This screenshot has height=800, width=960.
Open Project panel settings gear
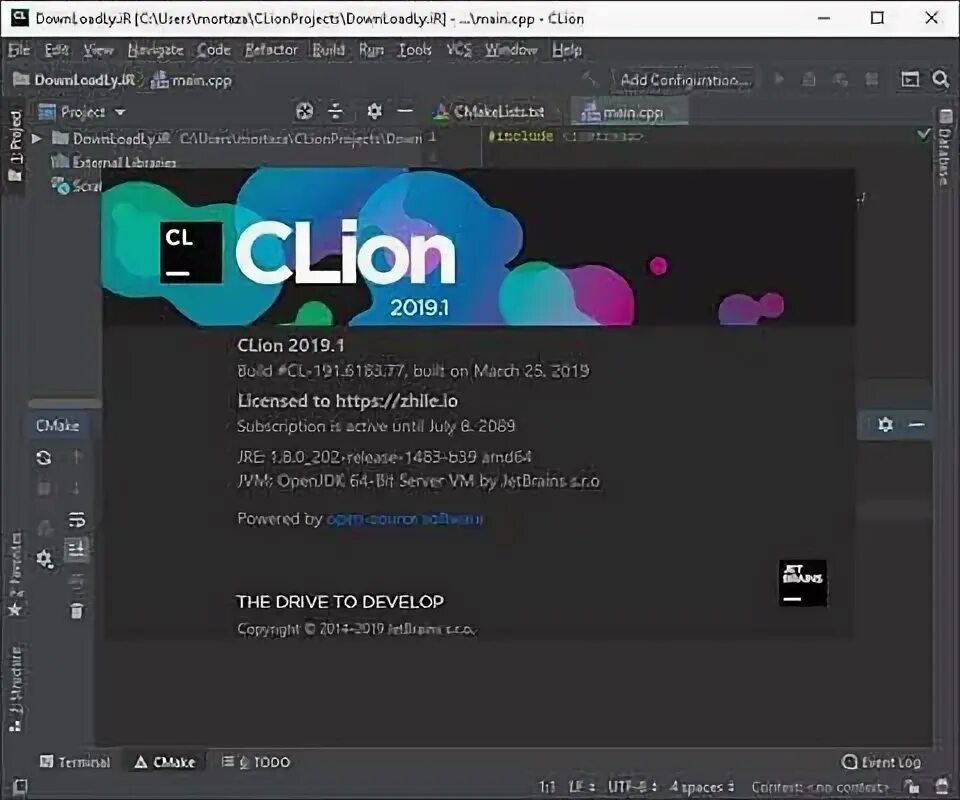point(374,111)
